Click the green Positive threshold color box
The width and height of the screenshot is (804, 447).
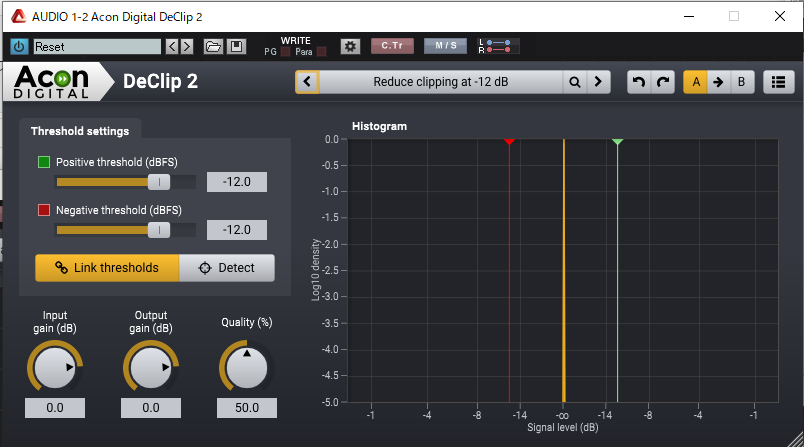(44, 162)
